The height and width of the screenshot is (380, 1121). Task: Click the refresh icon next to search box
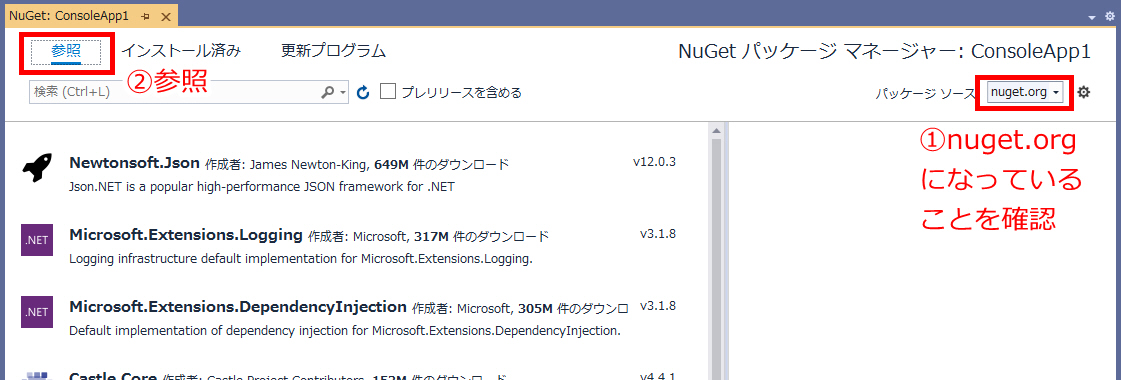pyautogui.click(x=362, y=92)
